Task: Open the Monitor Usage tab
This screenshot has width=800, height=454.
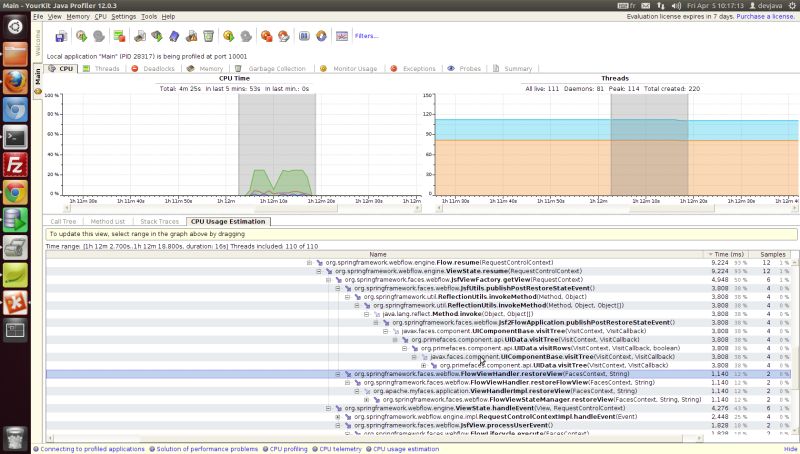Action: (x=349, y=68)
